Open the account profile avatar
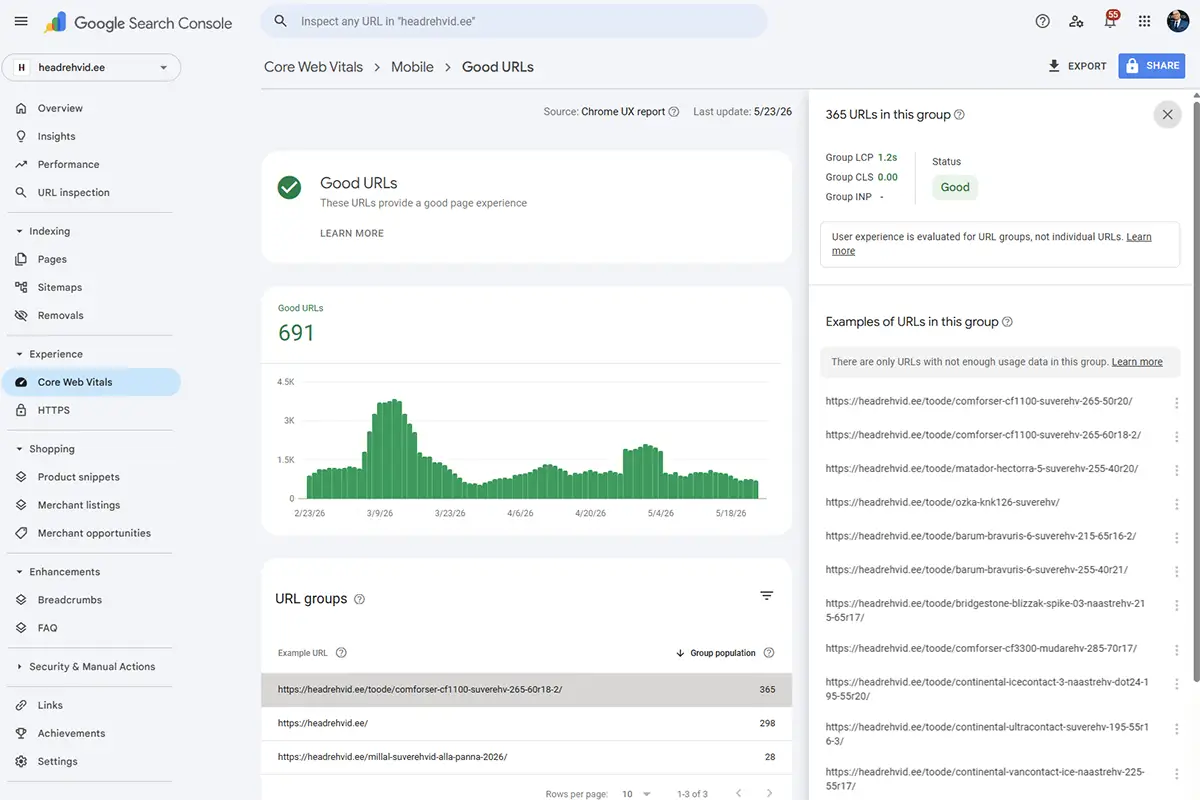Screen dimensions: 1200x800 click(x=1178, y=21)
